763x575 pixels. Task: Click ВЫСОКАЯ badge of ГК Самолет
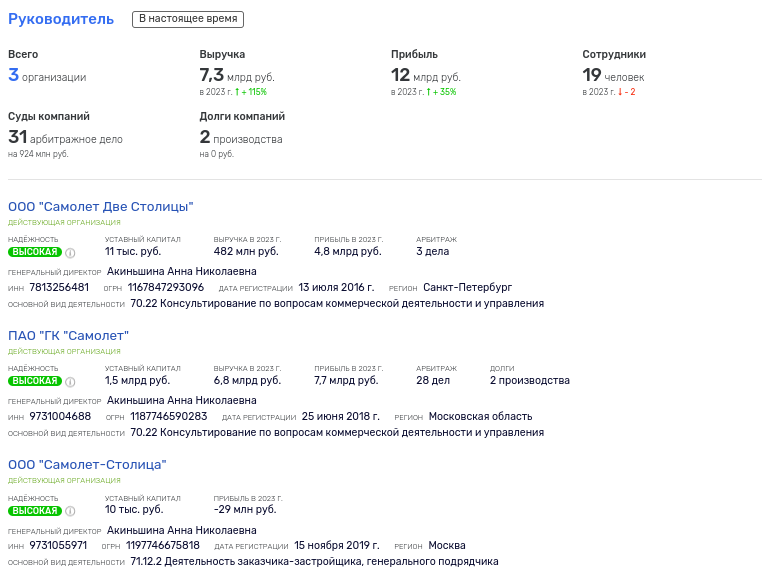35,381
